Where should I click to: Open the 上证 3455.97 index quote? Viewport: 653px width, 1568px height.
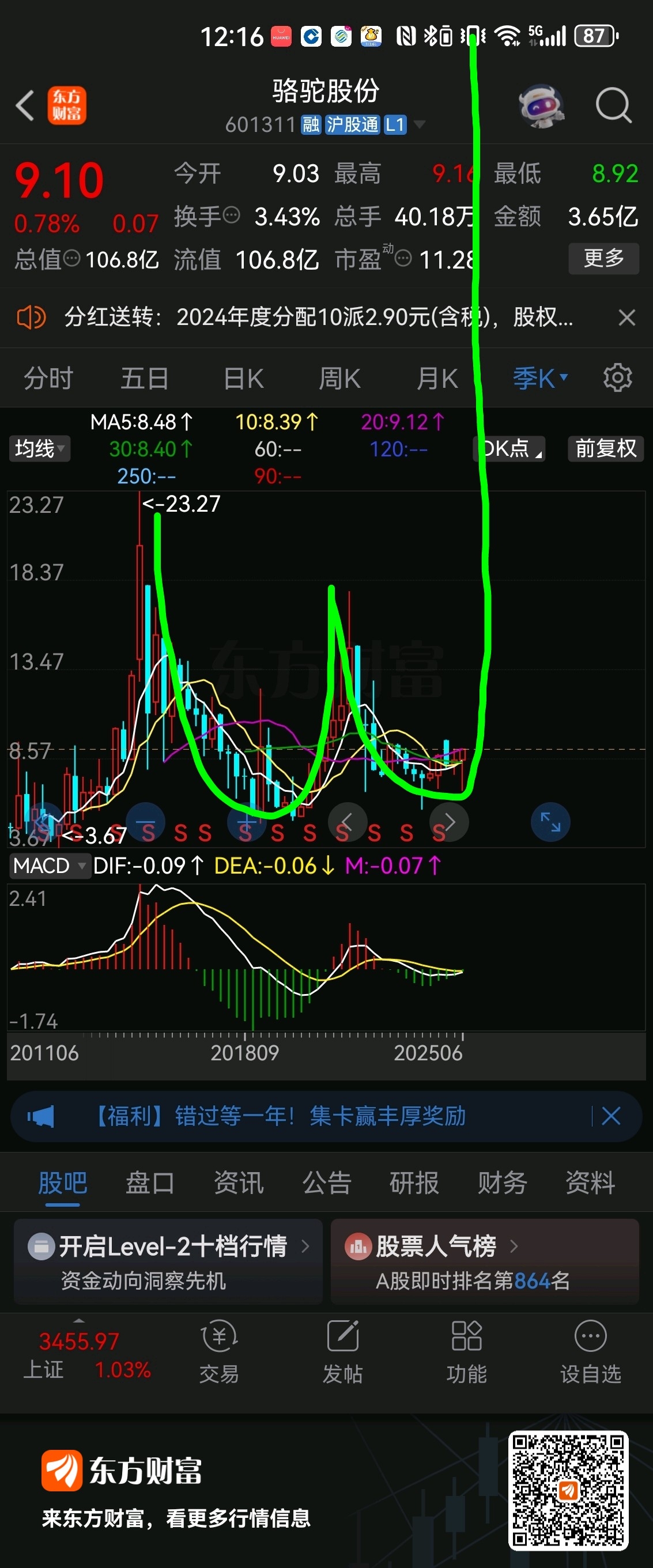tap(85, 1355)
